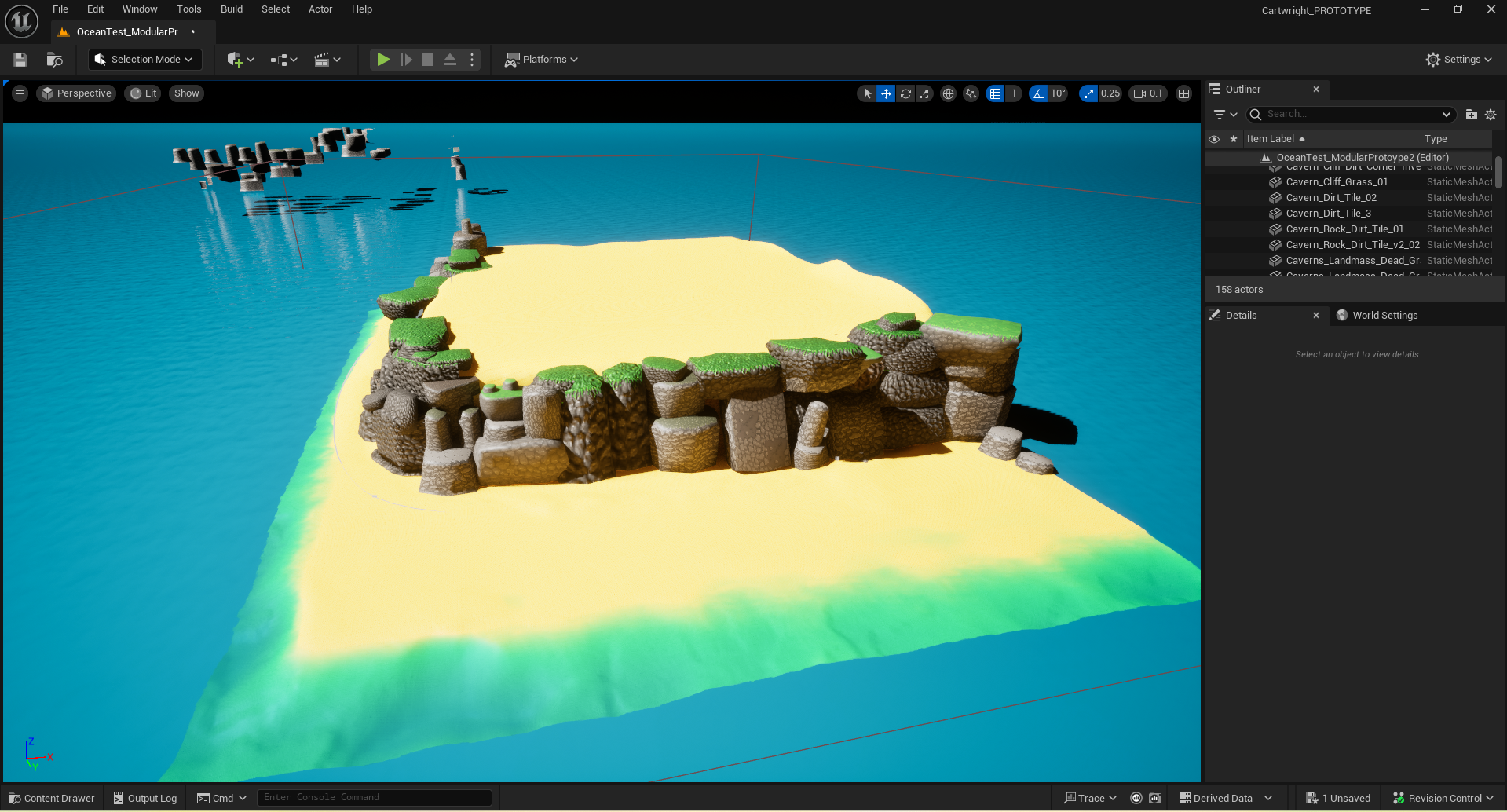
Task: Open the File menu
Action: coord(60,9)
